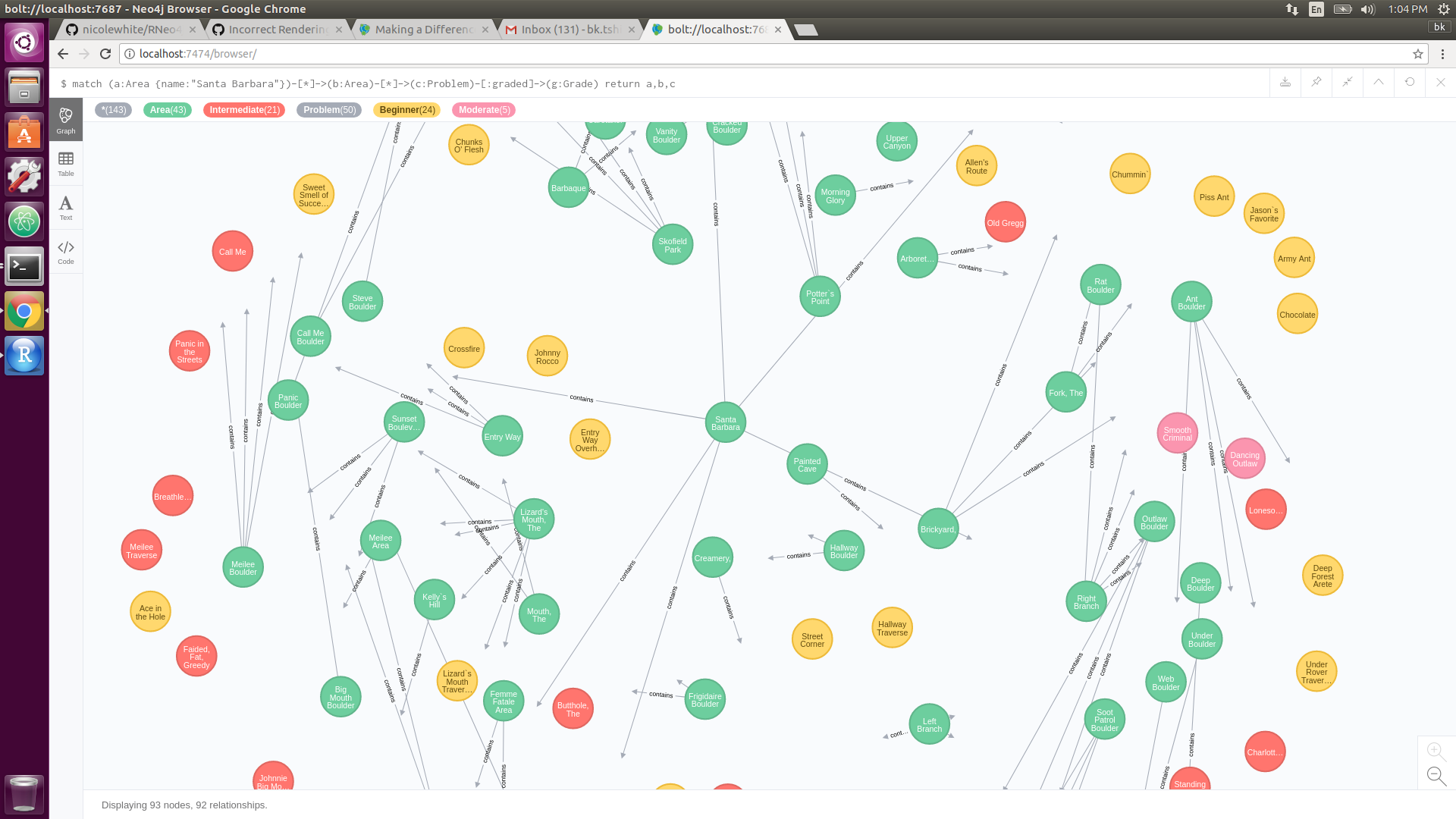The width and height of the screenshot is (1456, 819).
Task: Open the Code view panel
Action: [66, 250]
